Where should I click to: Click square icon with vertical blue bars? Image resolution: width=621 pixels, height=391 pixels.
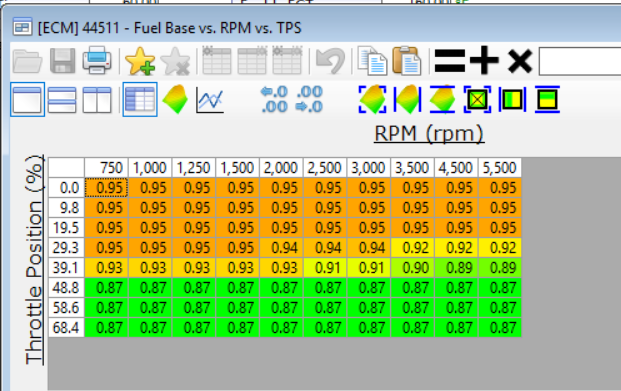pos(512,99)
